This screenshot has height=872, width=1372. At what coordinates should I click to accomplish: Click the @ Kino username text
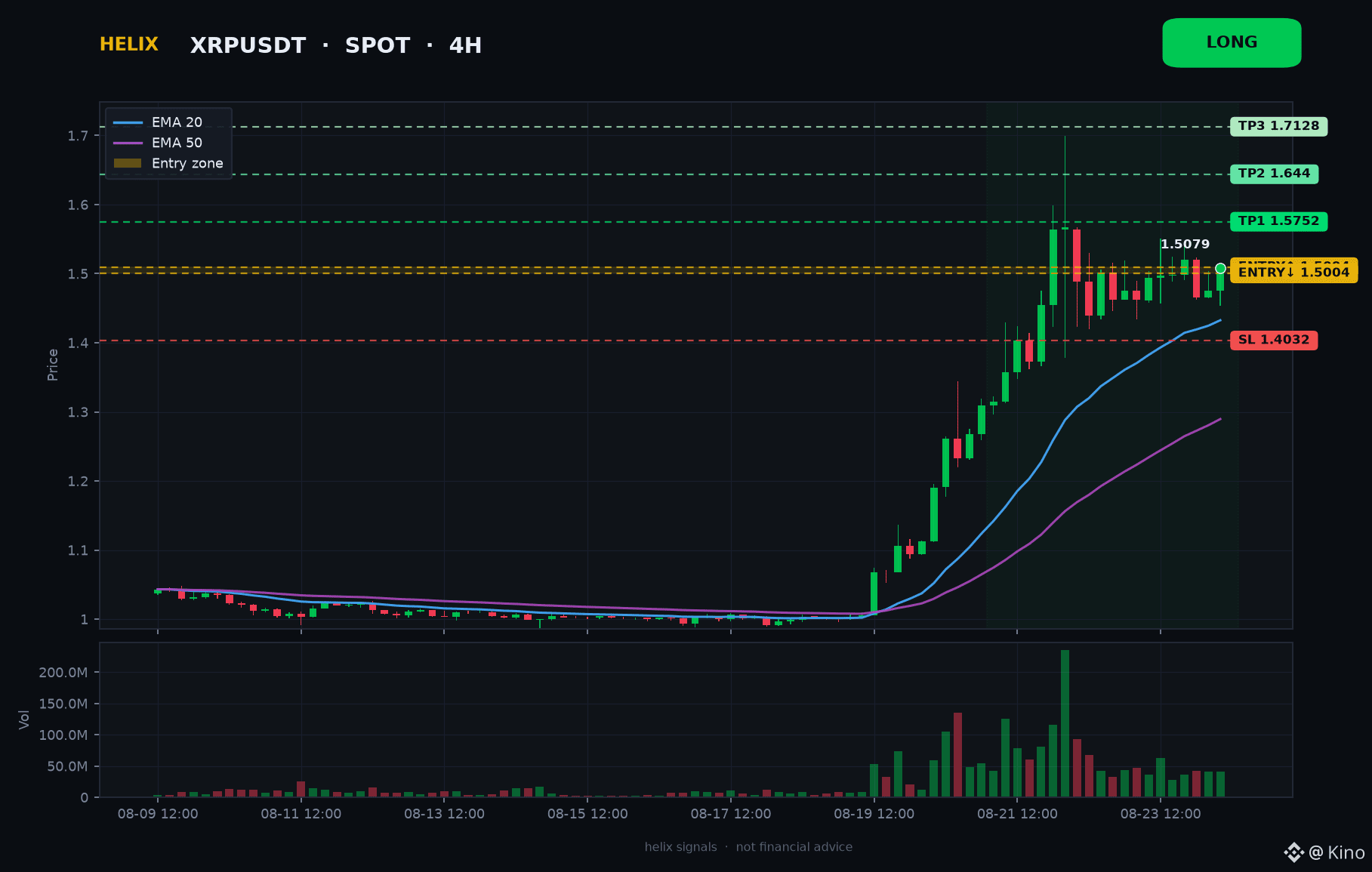point(1337,852)
